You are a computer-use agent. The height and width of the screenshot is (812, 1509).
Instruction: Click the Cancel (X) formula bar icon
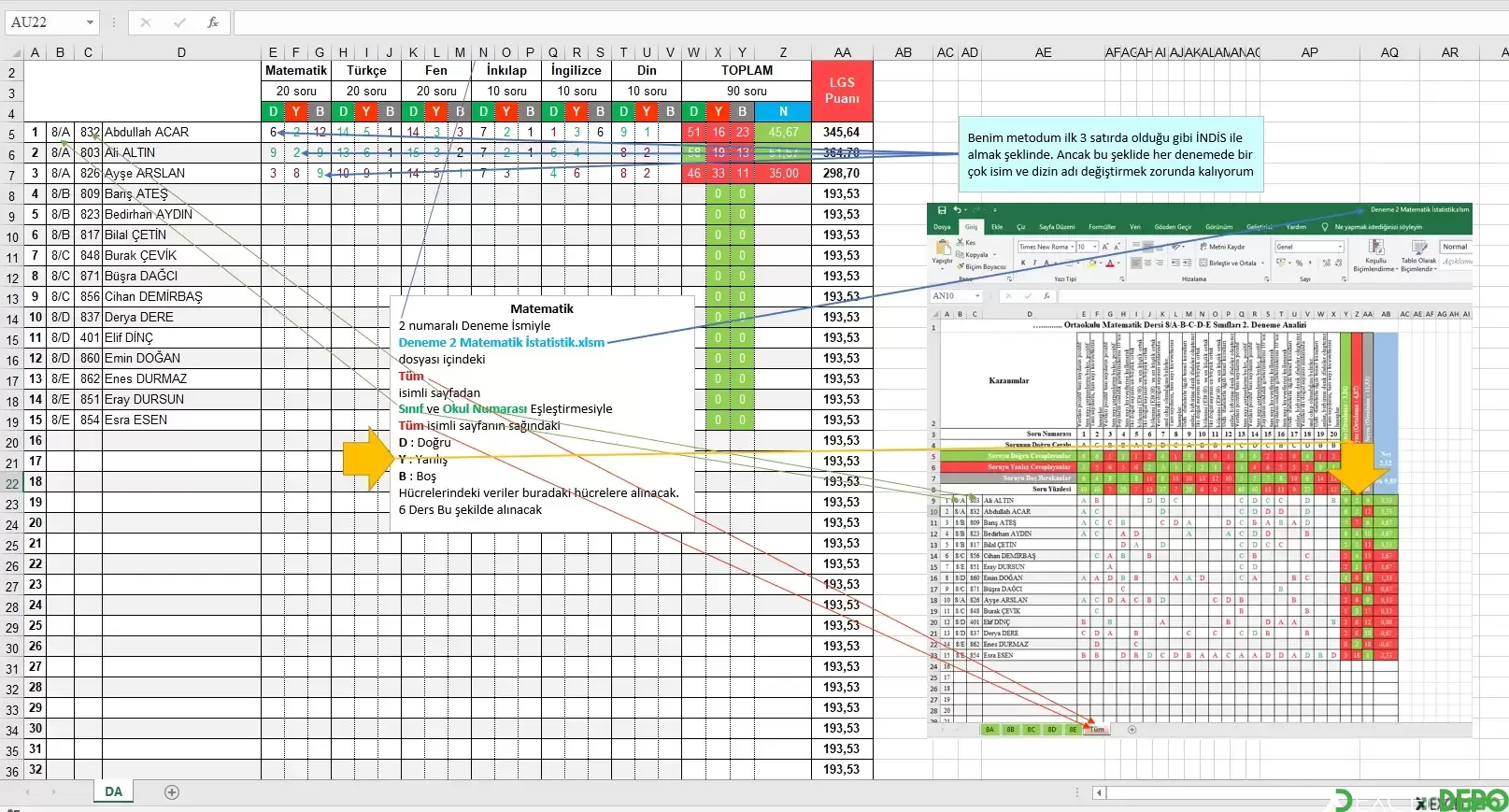pyautogui.click(x=146, y=22)
